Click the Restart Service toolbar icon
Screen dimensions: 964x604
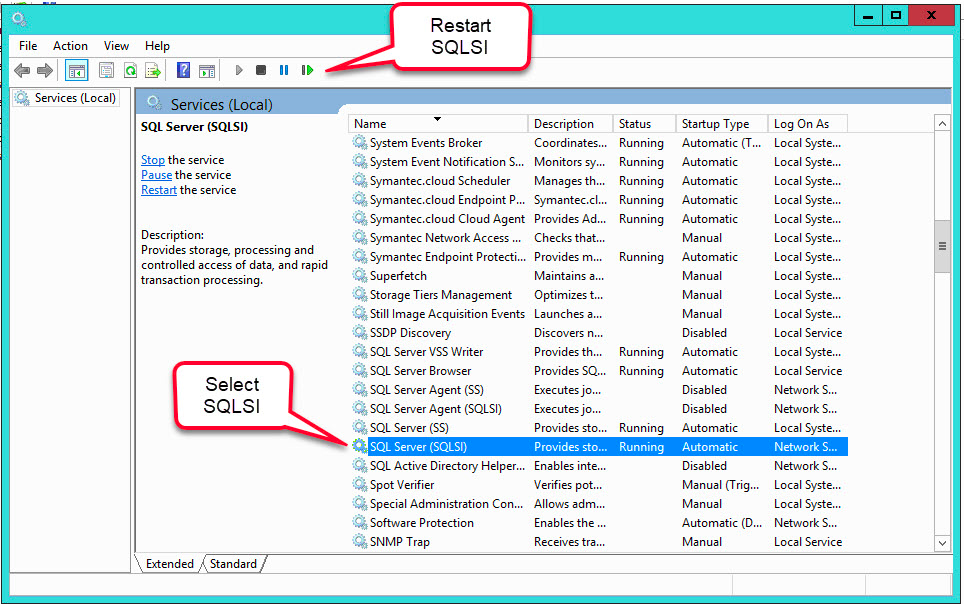coord(307,70)
